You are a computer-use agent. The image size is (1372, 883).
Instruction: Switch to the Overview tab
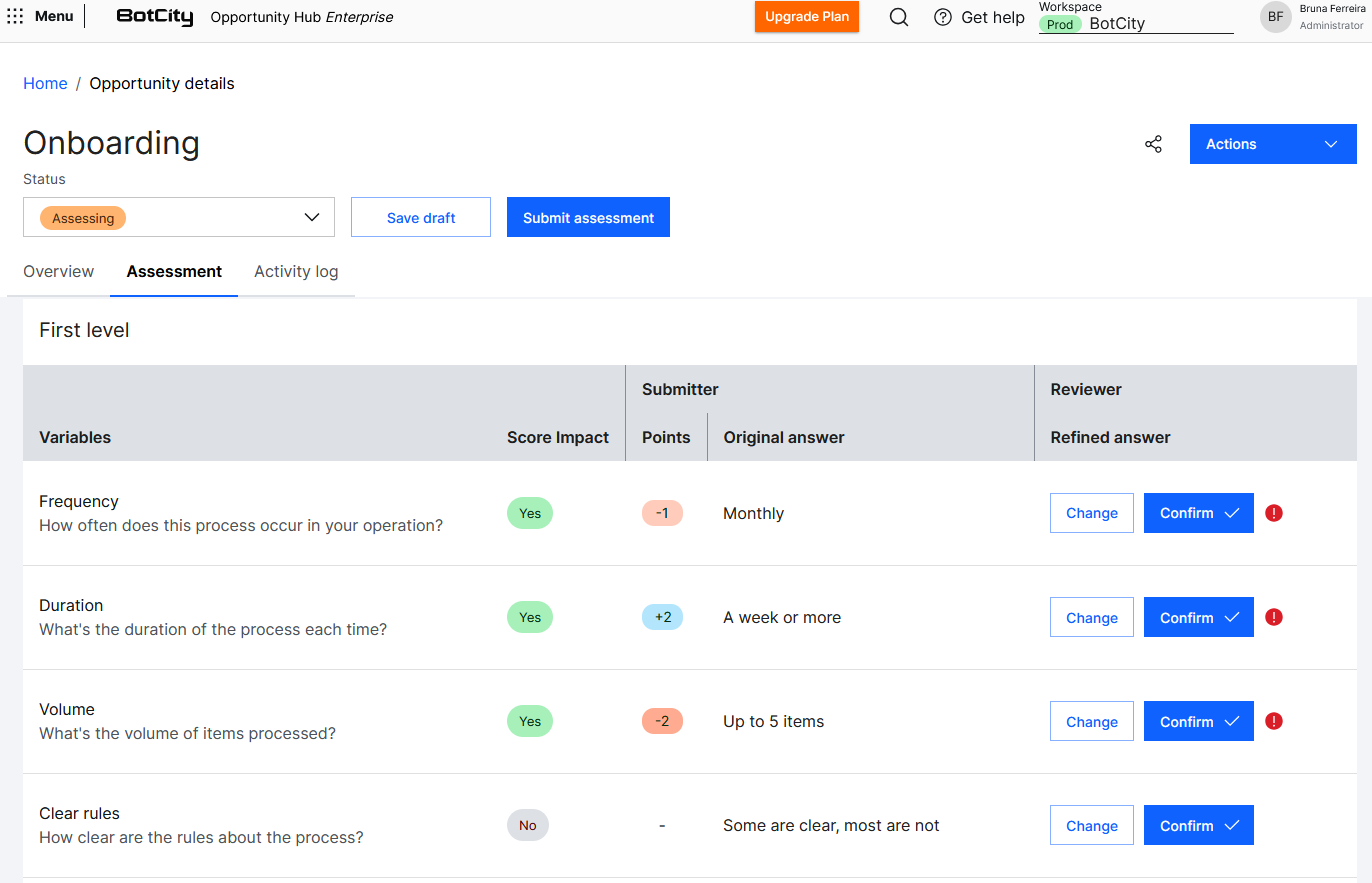point(59,271)
